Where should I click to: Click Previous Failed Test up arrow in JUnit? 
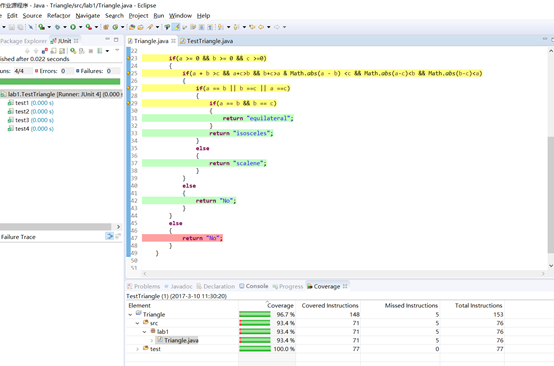coord(36,51)
